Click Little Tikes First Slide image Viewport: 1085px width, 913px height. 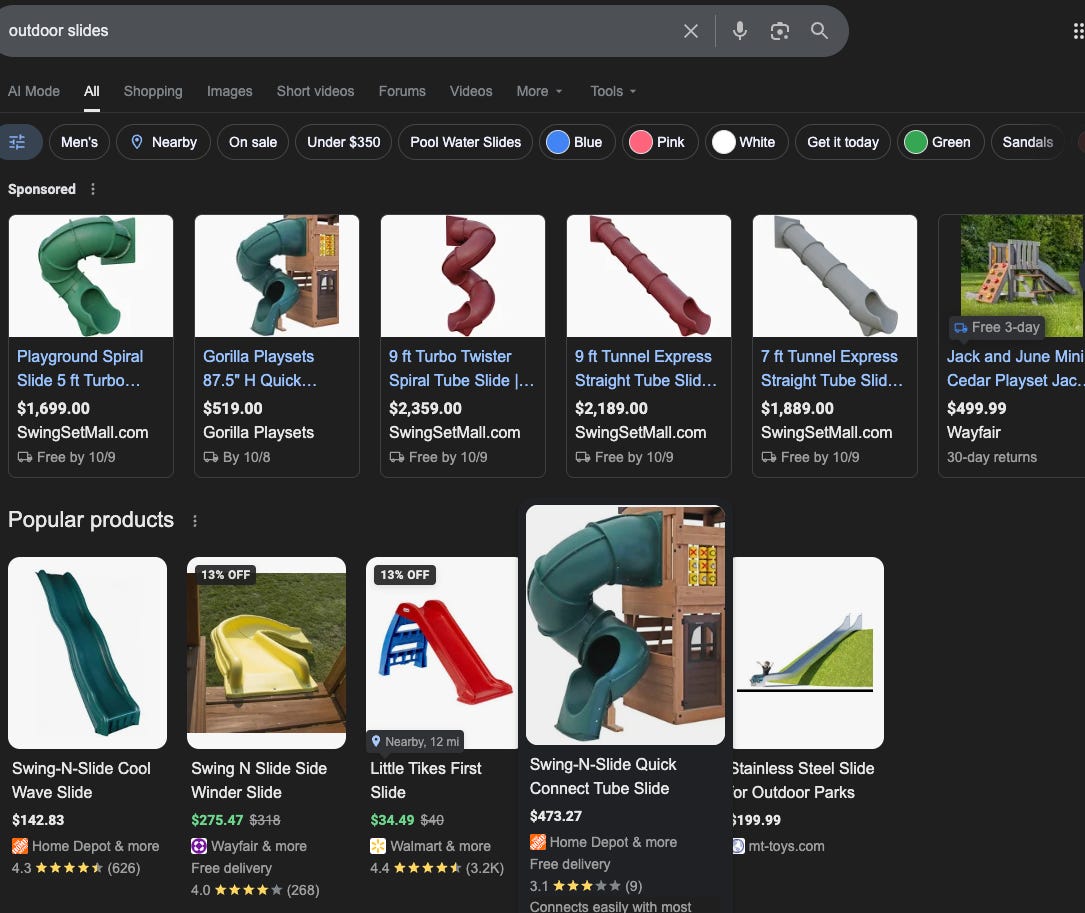(x=442, y=653)
